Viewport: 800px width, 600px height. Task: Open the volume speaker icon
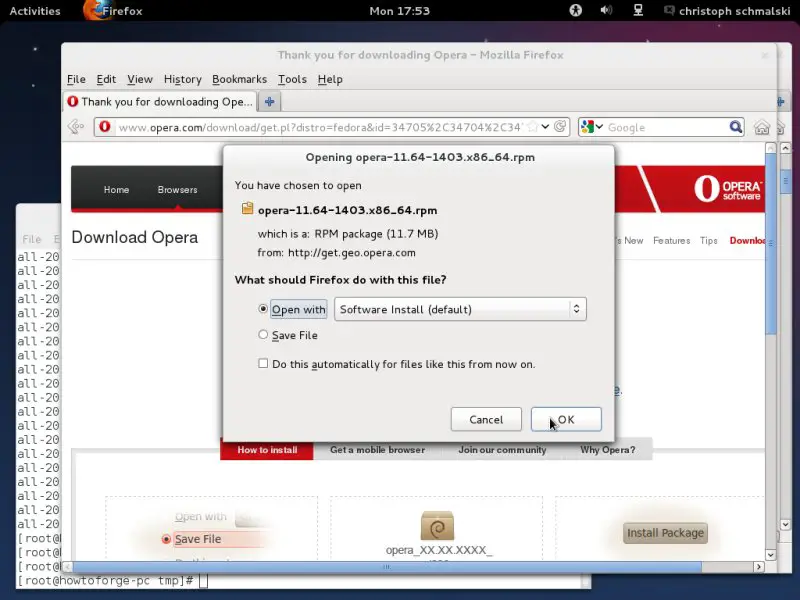tap(606, 10)
